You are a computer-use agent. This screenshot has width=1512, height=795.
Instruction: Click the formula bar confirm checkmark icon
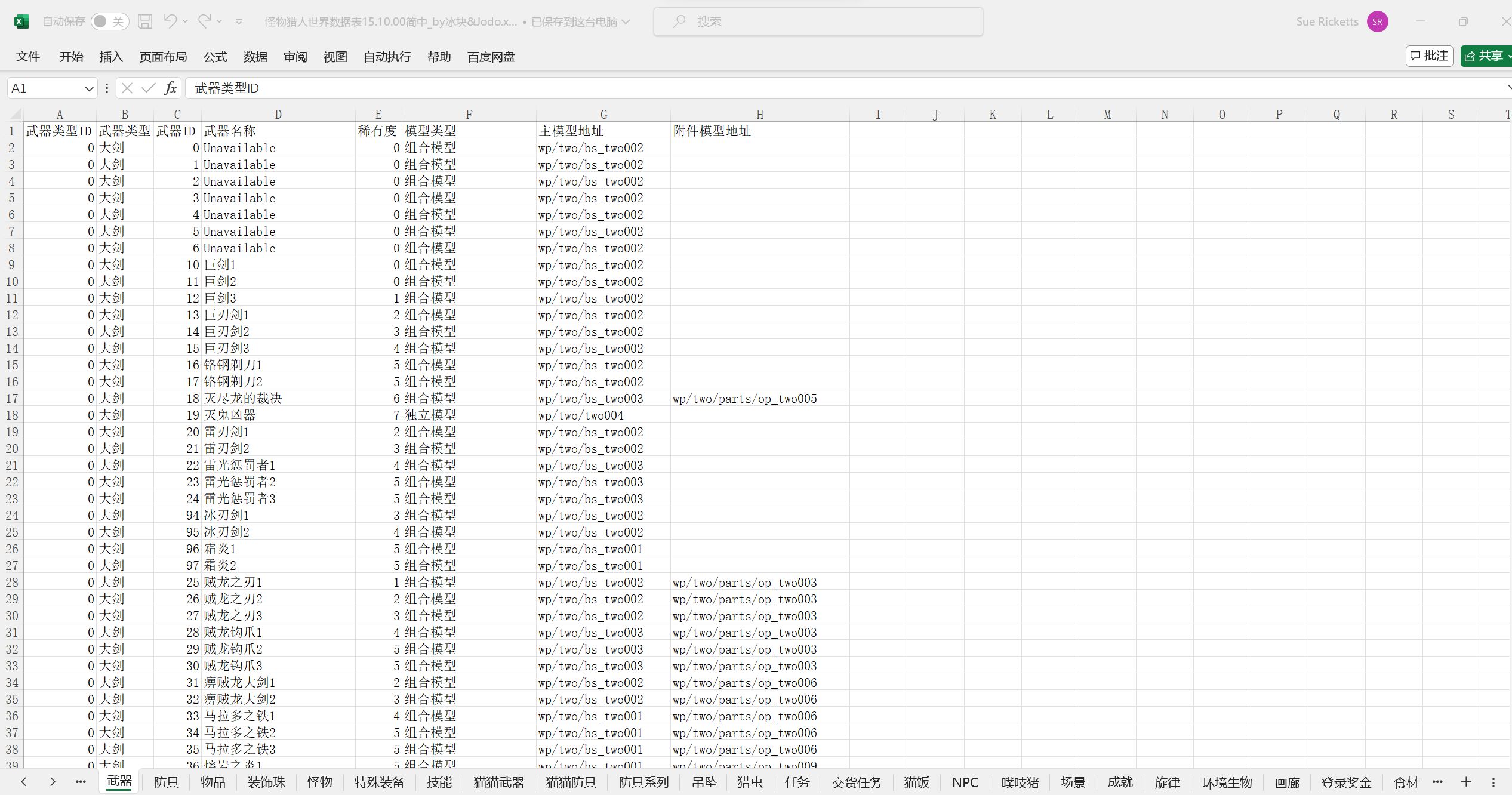coord(148,88)
